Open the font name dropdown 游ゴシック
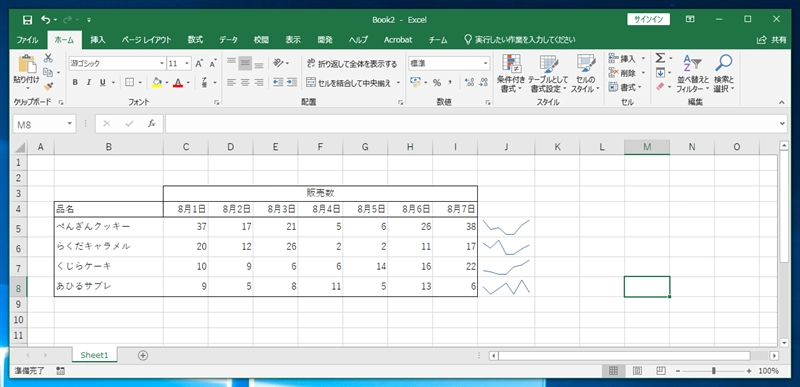This screenshot has width=800, height=387. coord(162,64)
